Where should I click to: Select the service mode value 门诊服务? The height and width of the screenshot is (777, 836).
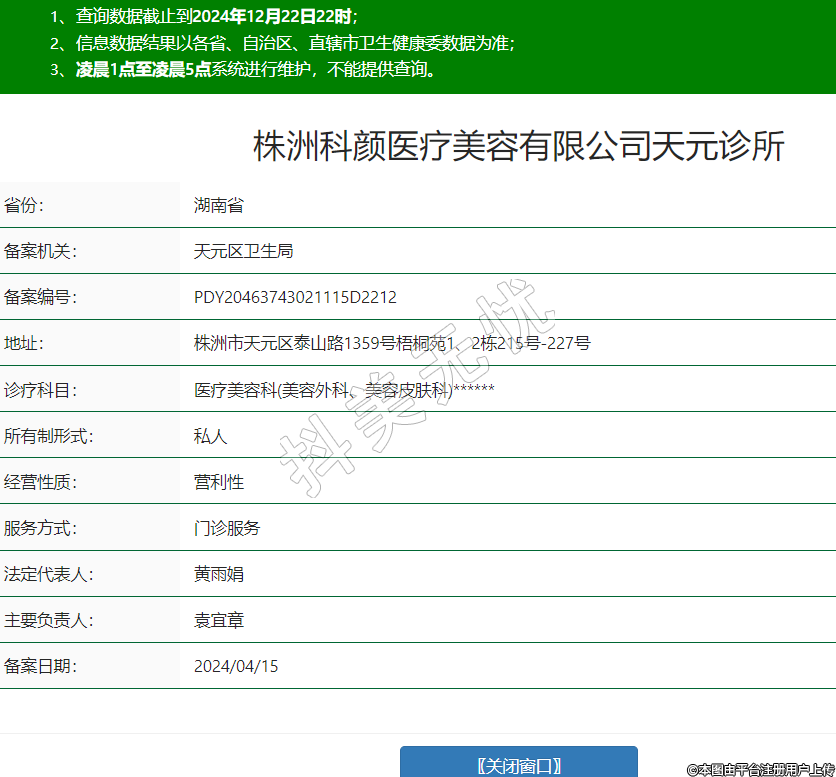point(227,528)
